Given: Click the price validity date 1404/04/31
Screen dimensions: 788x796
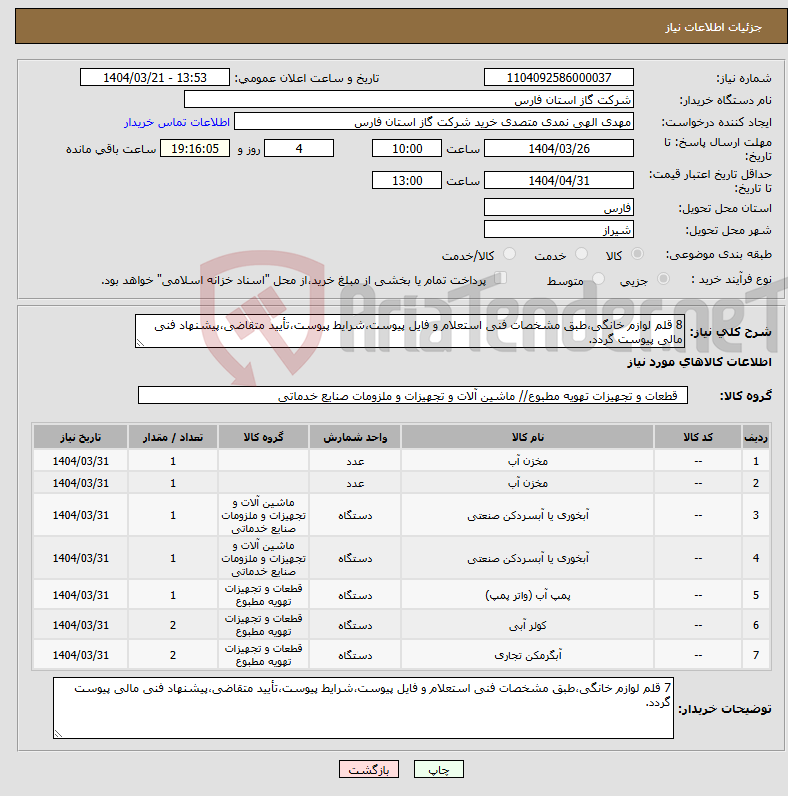Looking at the screenshot, I should [x=559, y=181].
